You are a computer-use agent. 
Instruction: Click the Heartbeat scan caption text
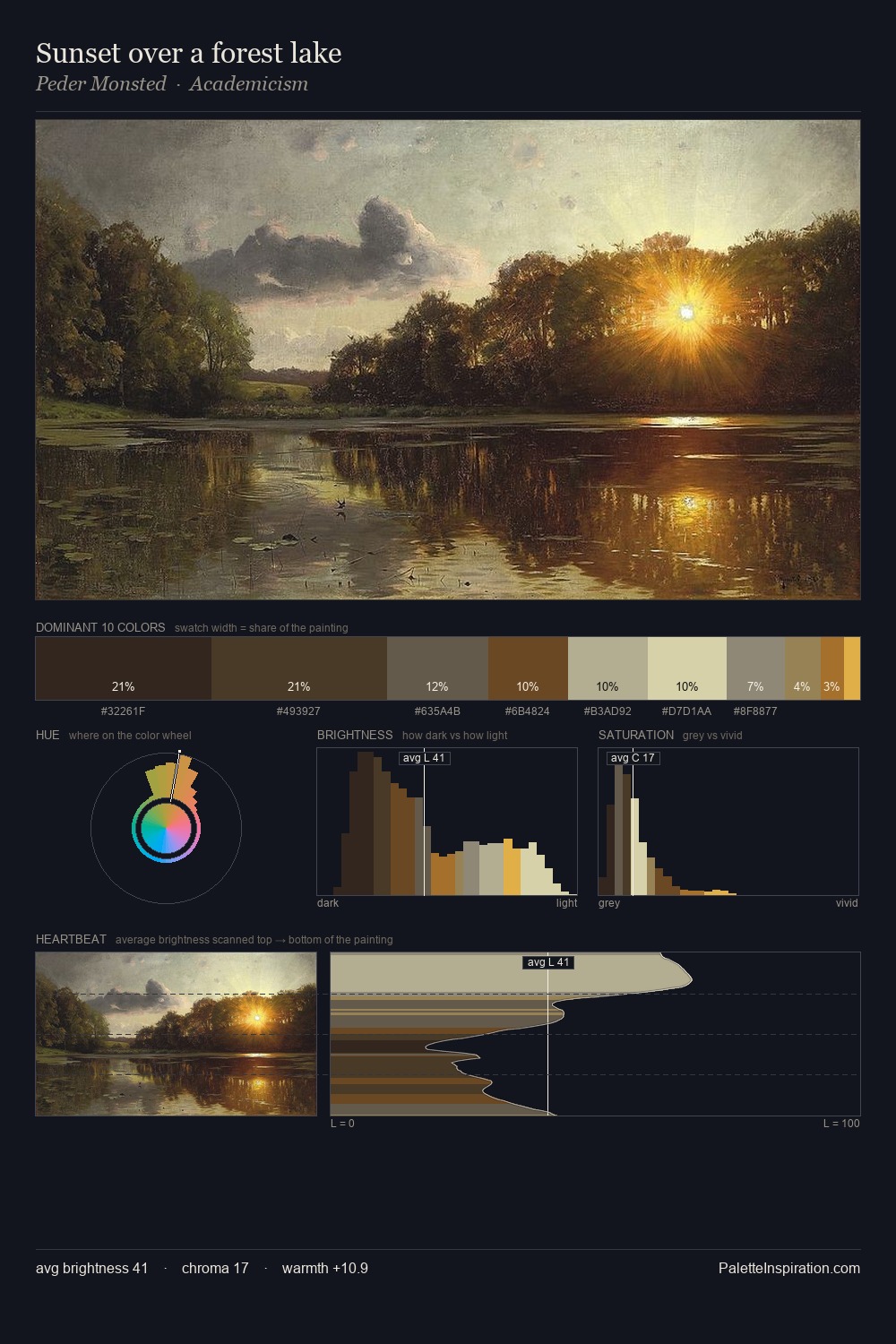[x=254, y=939]
